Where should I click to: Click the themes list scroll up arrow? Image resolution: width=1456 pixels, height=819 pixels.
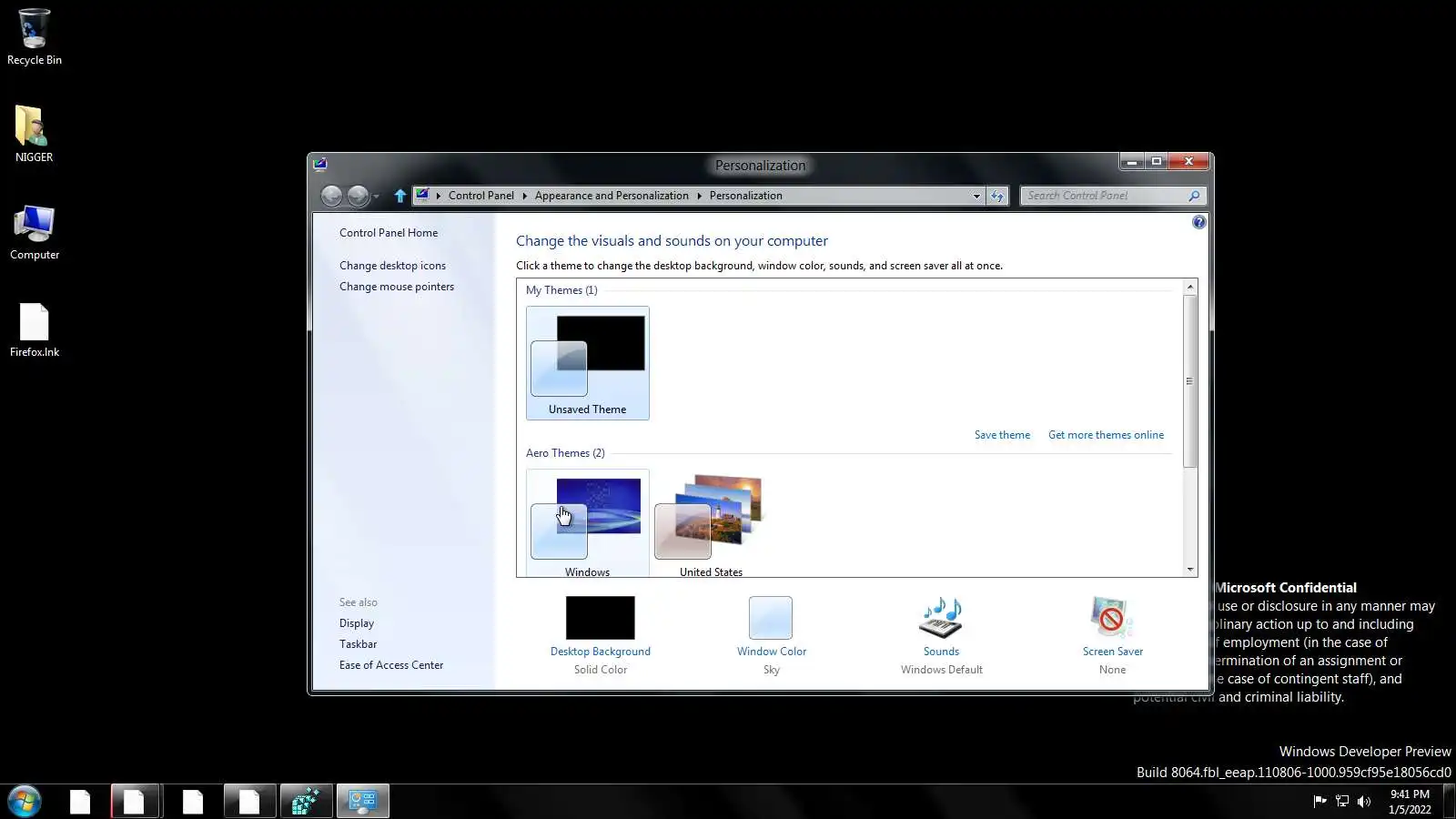pyautogui.click(x=1189, y=287)
